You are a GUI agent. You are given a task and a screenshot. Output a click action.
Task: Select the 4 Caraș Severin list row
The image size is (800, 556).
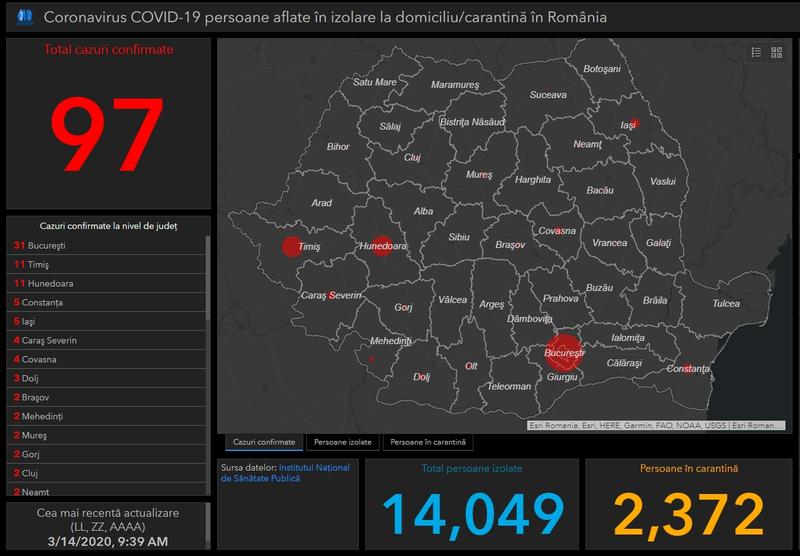[x=106, y=340]
